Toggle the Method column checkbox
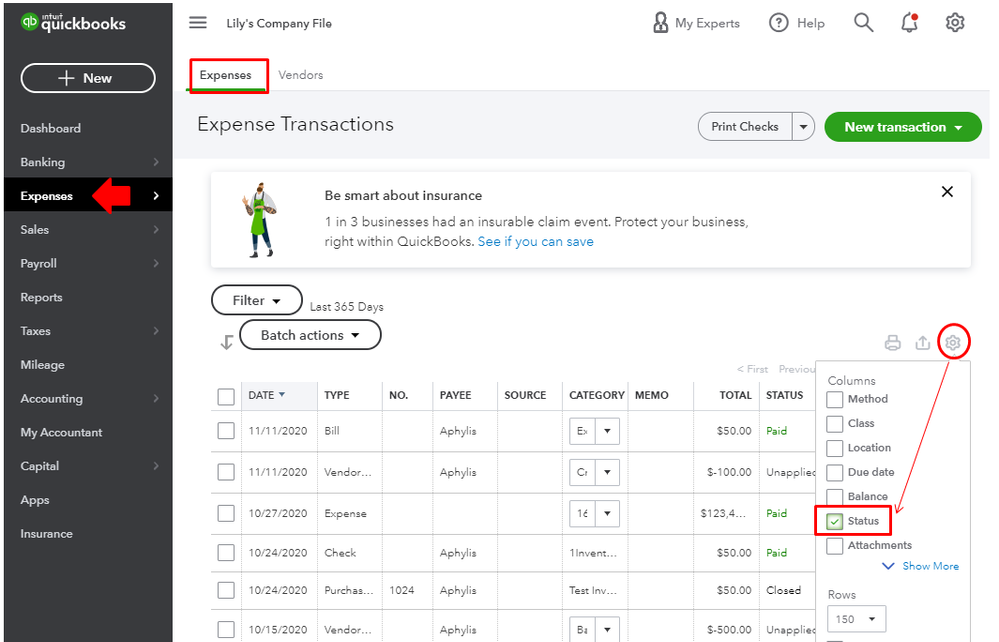 click(835, 399)
